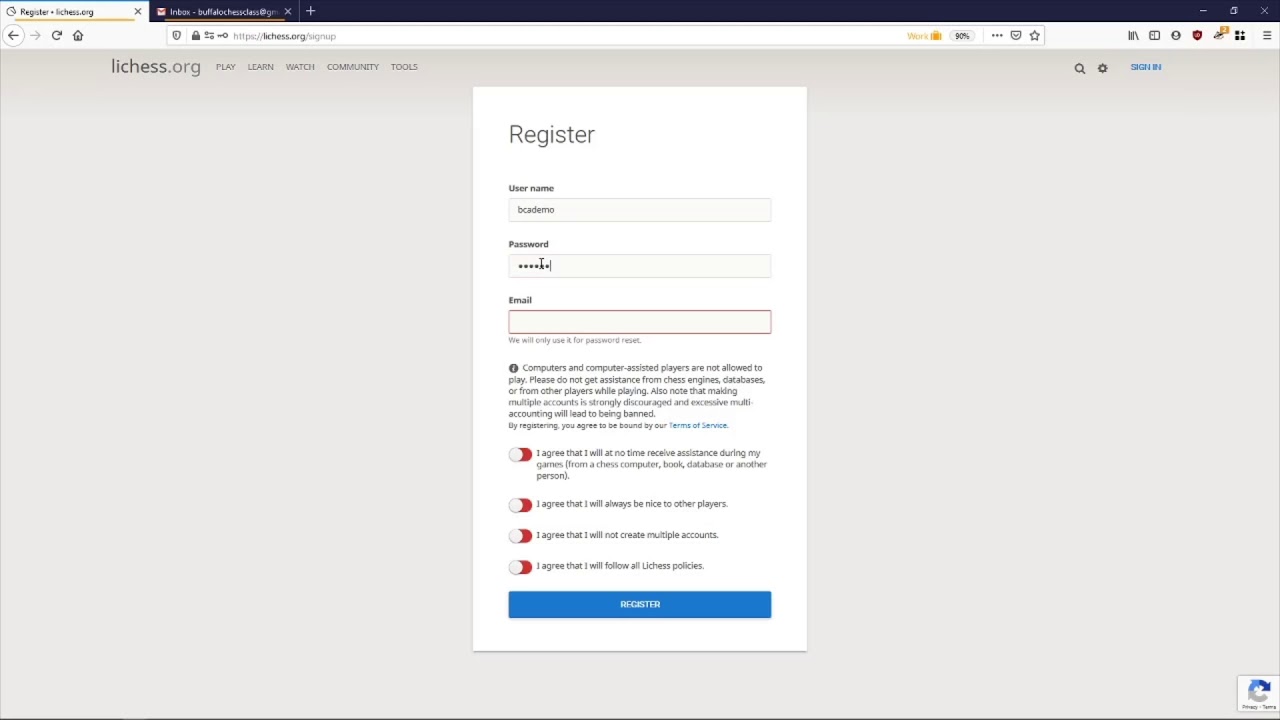Bookmark this page with star icon
1280x720 pixels.
[1035, 36]
